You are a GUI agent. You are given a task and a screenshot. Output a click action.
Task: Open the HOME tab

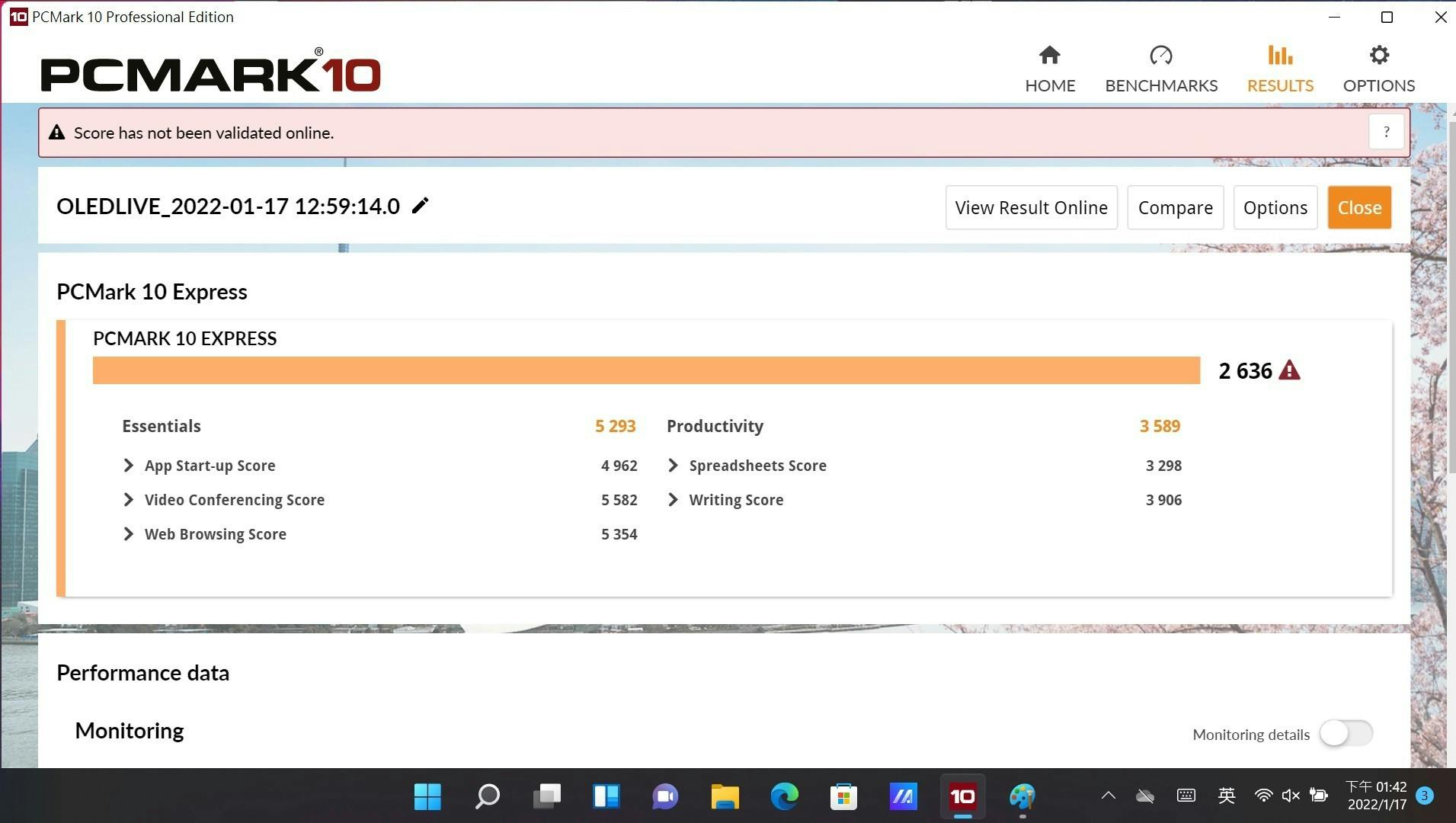pyautogui.click(x=1050, y=69)
